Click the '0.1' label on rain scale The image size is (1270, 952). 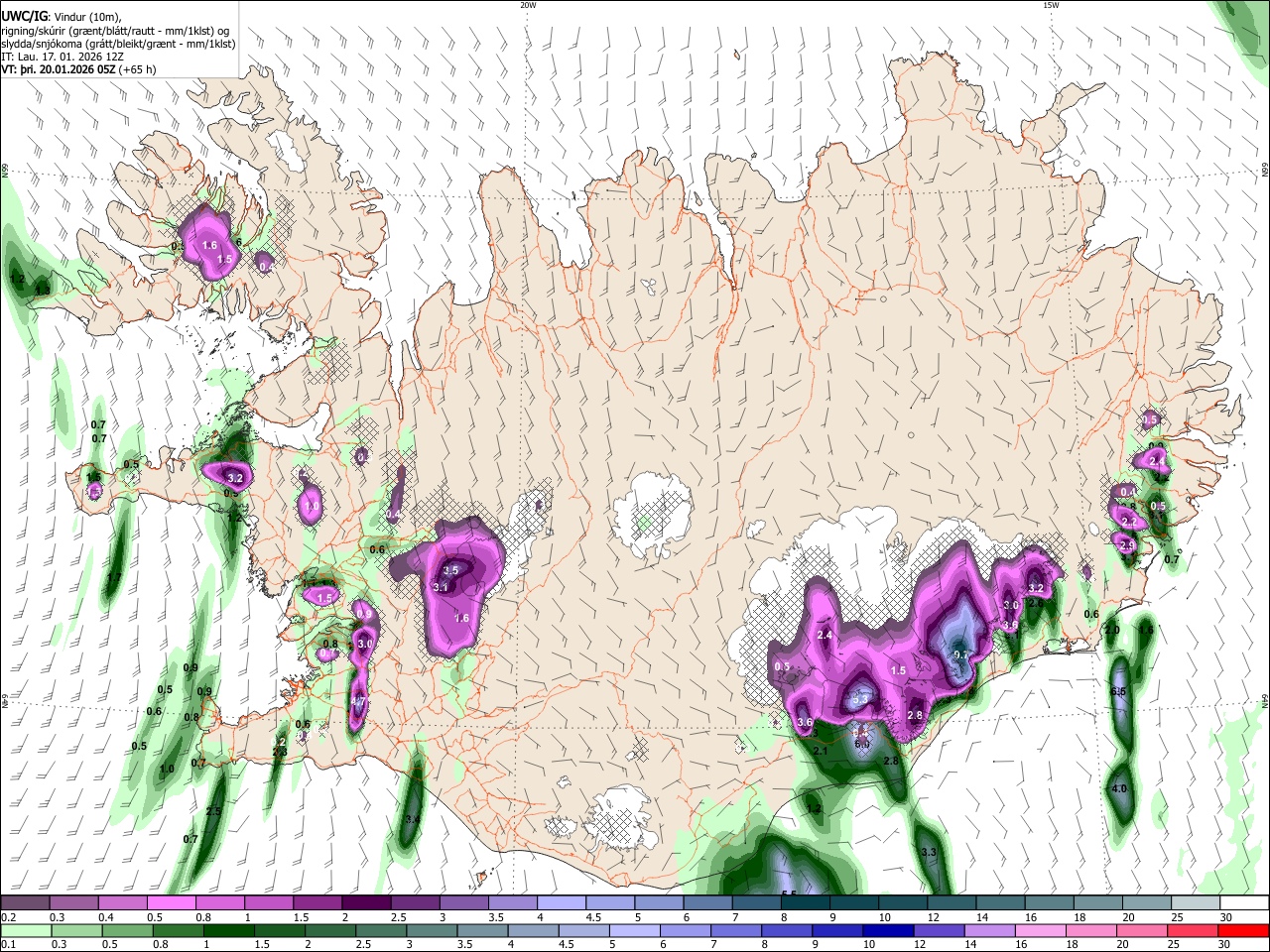tap(8, 945)
